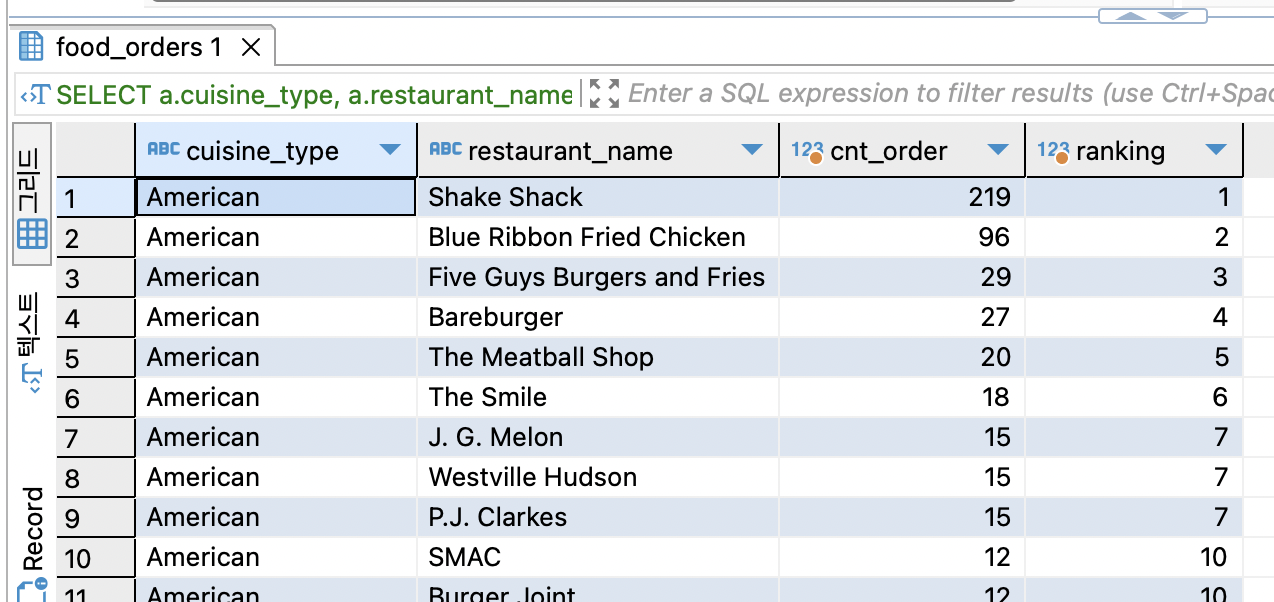This screenshot has height=602, width=1274.
Task: Select row number 10 header
Action: click(x=96, y=557)
